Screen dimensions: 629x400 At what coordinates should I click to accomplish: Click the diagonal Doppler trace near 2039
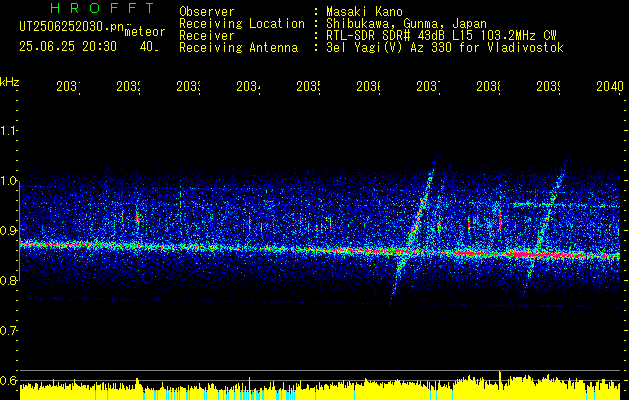(548, 225)
